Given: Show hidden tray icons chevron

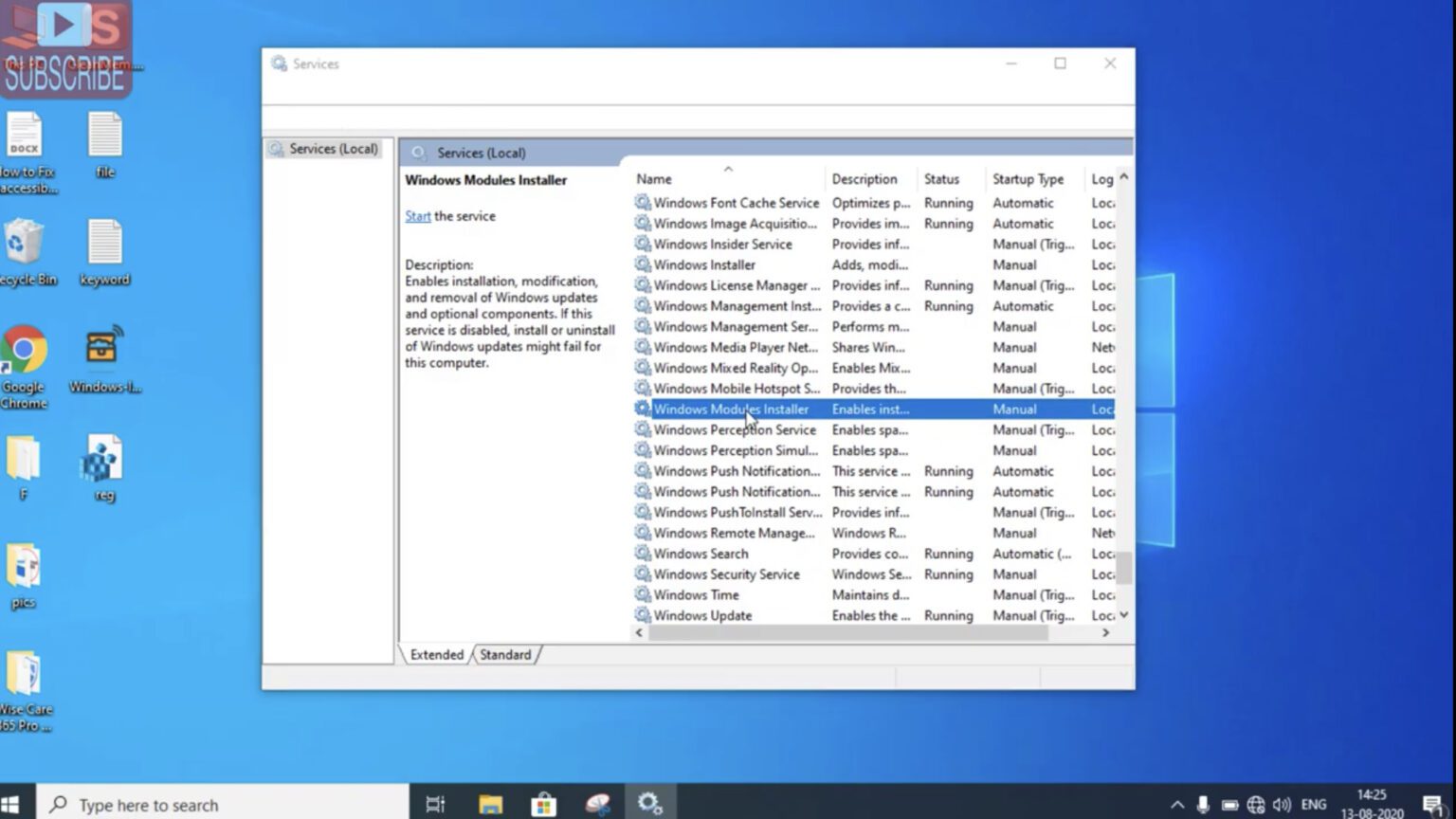Looking at the screenshot, I should 1177,805.
